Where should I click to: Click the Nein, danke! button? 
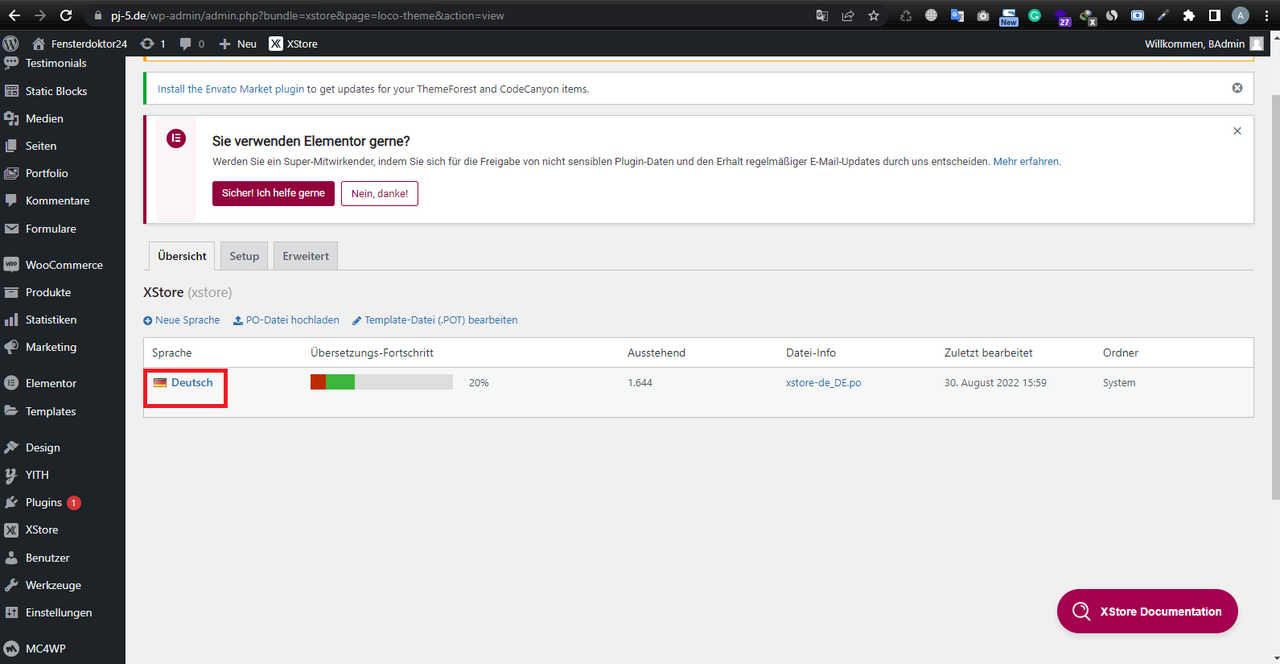click(379, 193)
